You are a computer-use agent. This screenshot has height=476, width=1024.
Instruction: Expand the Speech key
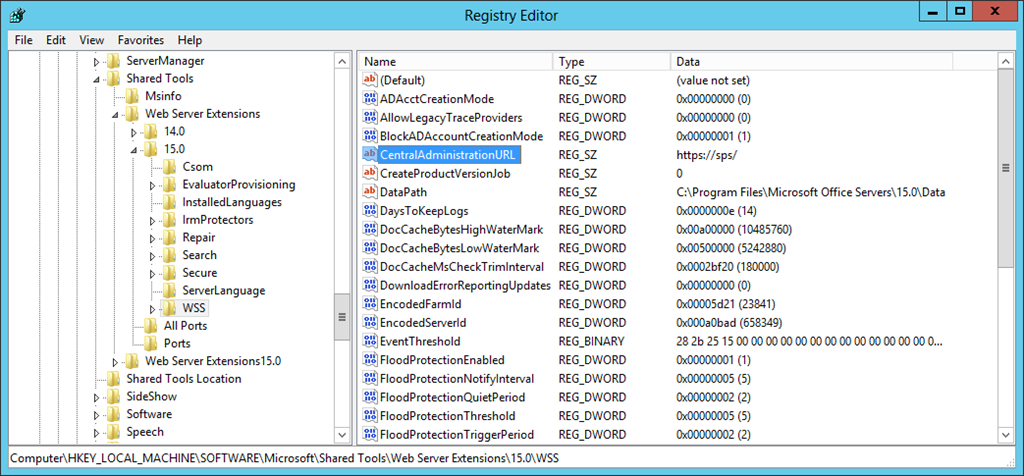click(97, 432)
